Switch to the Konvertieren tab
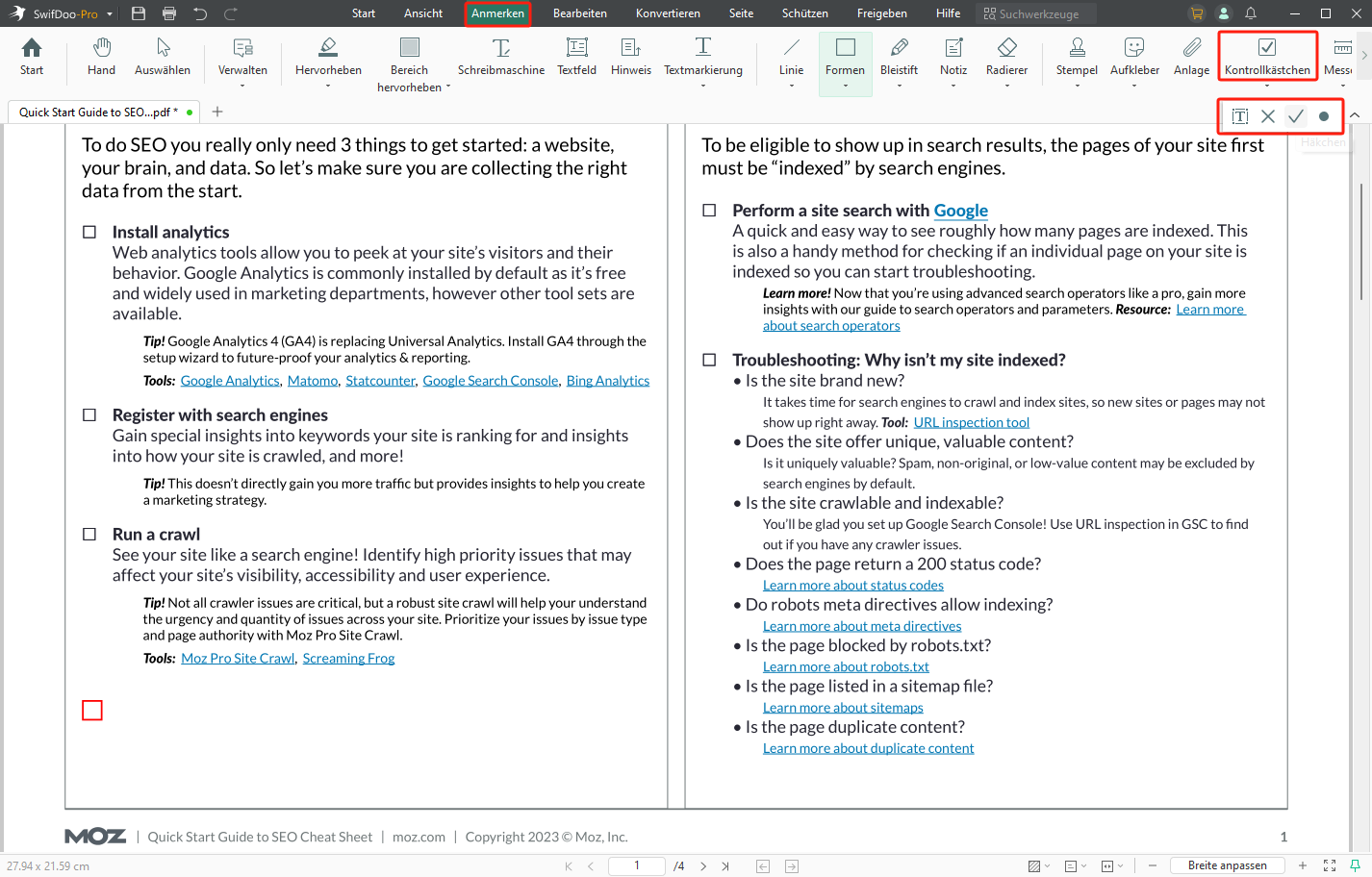This screenshot has width=1372, height=877. (x=668, y=13)
